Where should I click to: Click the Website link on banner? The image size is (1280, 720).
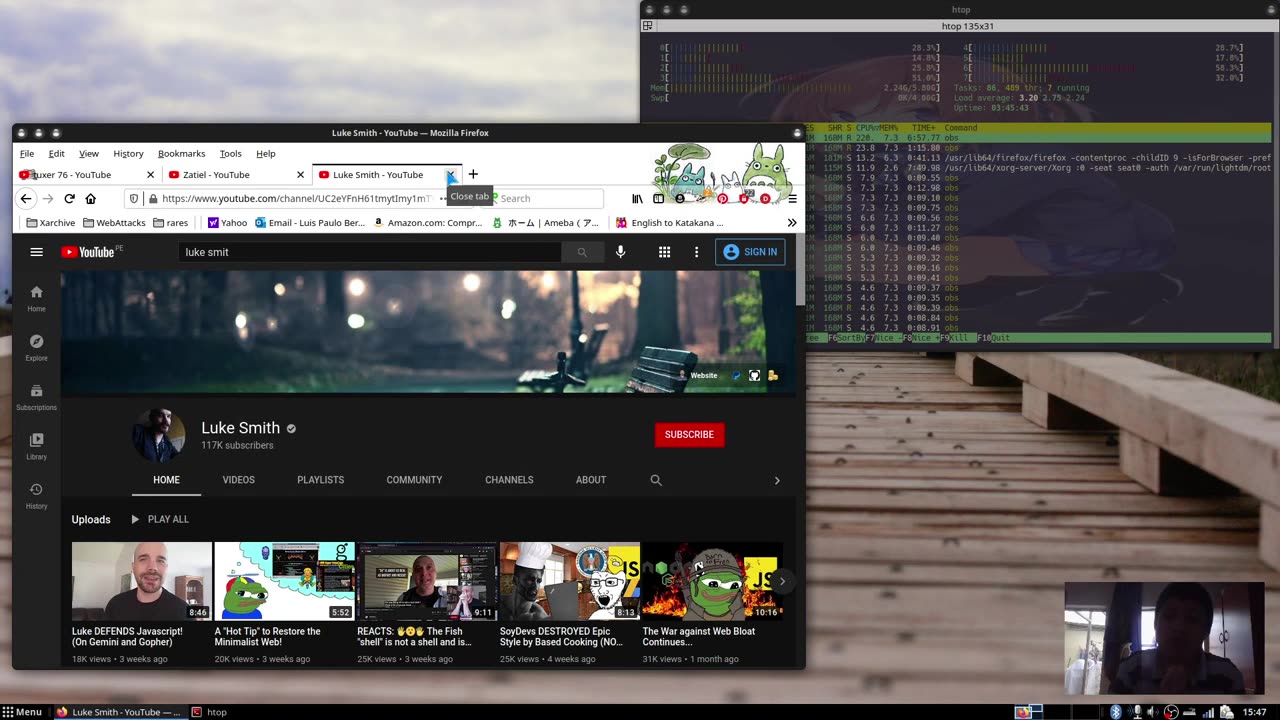point(698,375)
